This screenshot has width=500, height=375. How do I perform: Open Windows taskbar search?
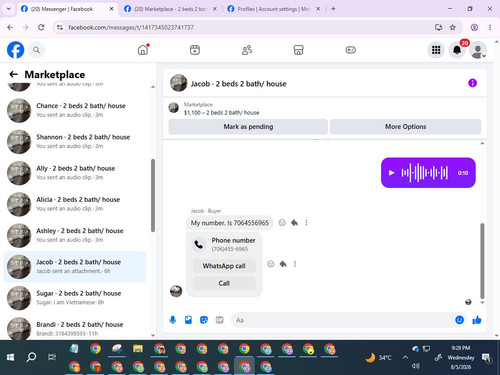31,357
